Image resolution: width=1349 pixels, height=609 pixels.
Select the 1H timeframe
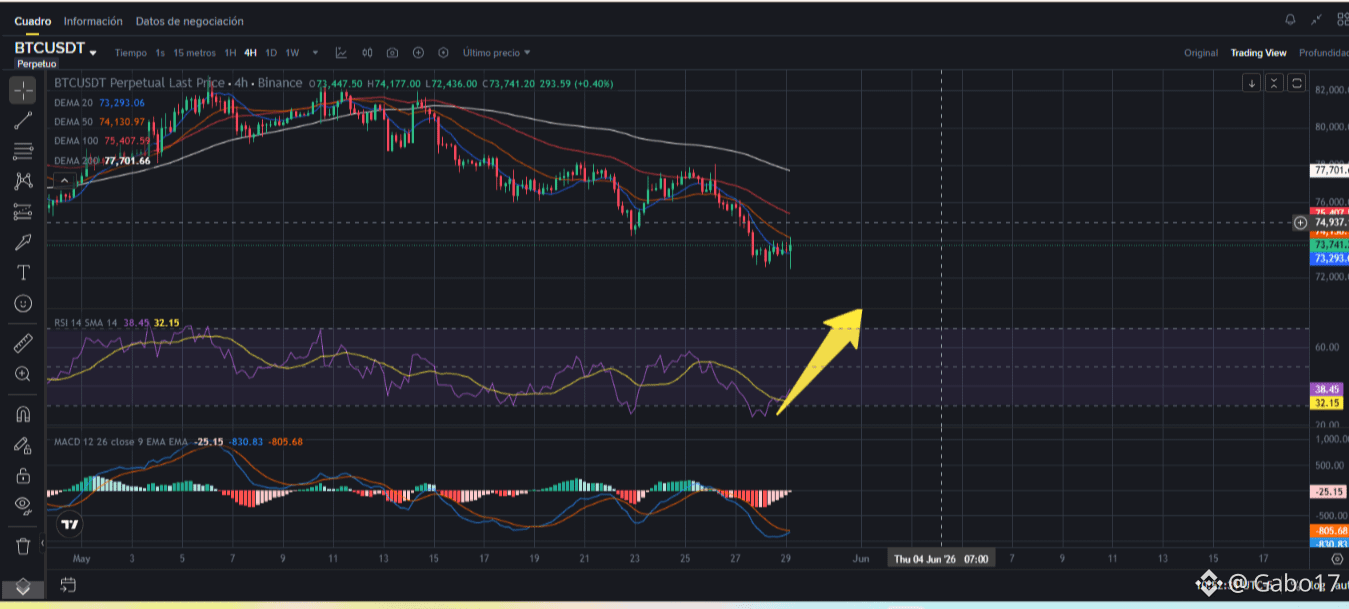coord(230,52)
